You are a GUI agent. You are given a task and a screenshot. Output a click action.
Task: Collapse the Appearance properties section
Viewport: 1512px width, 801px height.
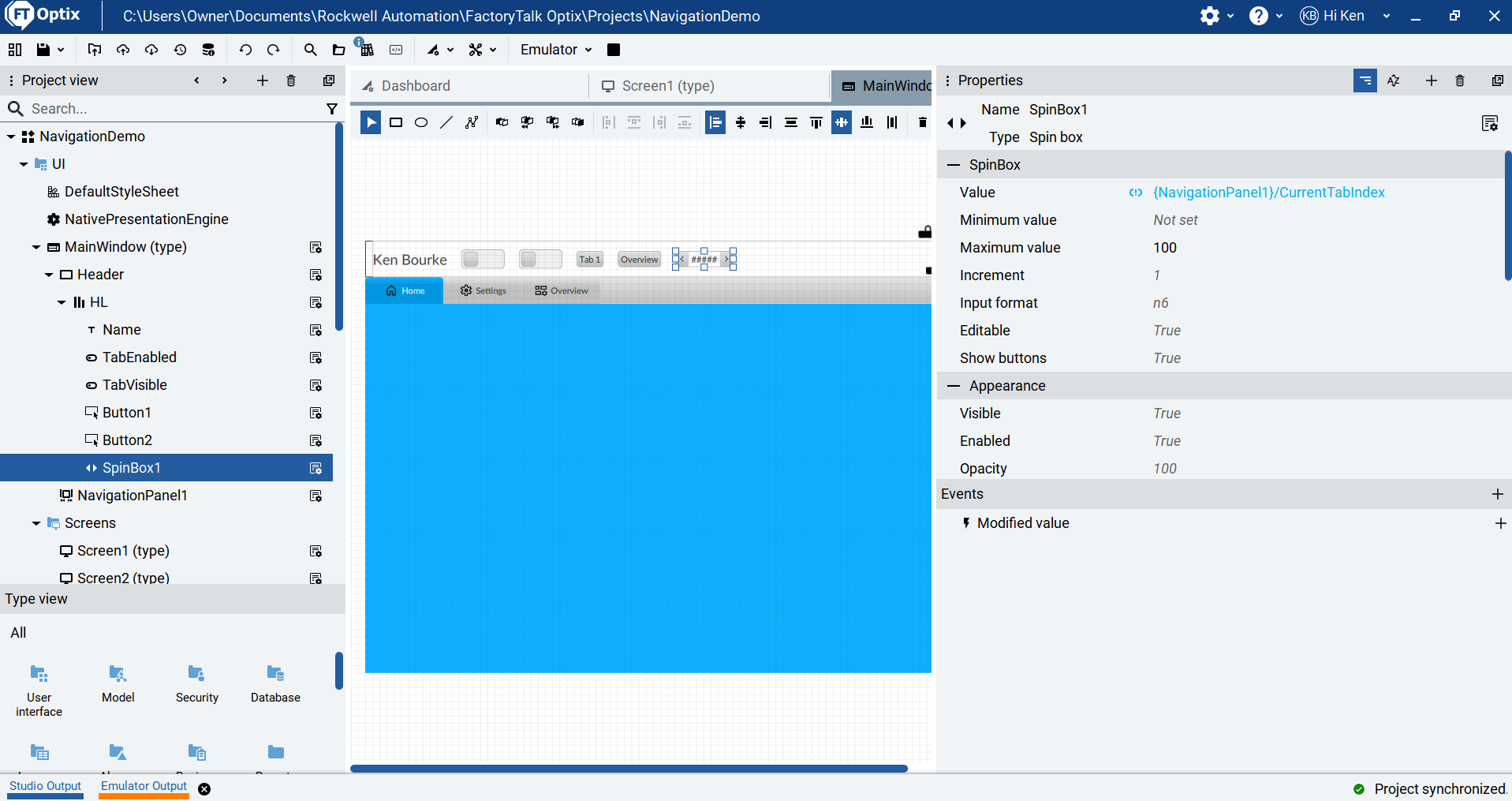(x=954, y=386)
